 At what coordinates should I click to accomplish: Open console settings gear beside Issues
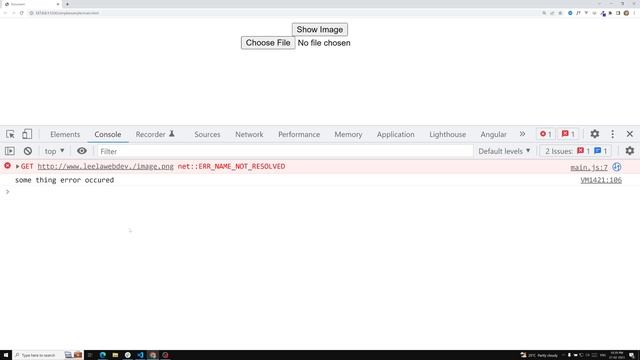(630, 151)
